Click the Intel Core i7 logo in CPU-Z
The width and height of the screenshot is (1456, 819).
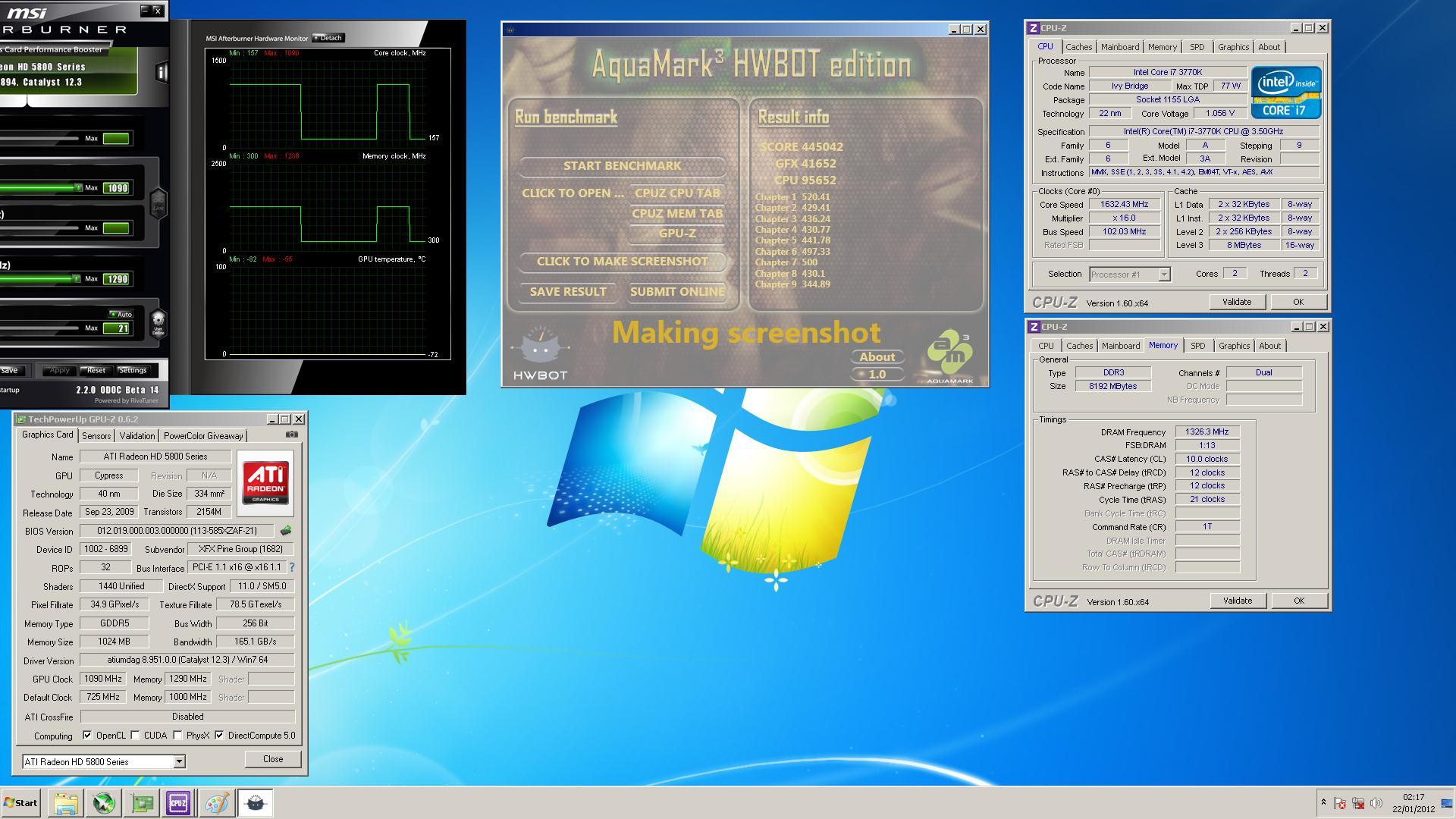(x=1286, y=93)
